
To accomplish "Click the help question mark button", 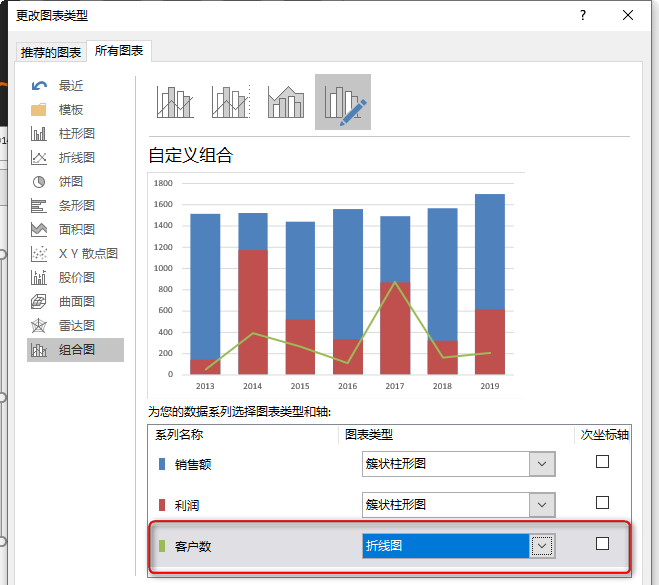I will point(582,15).
